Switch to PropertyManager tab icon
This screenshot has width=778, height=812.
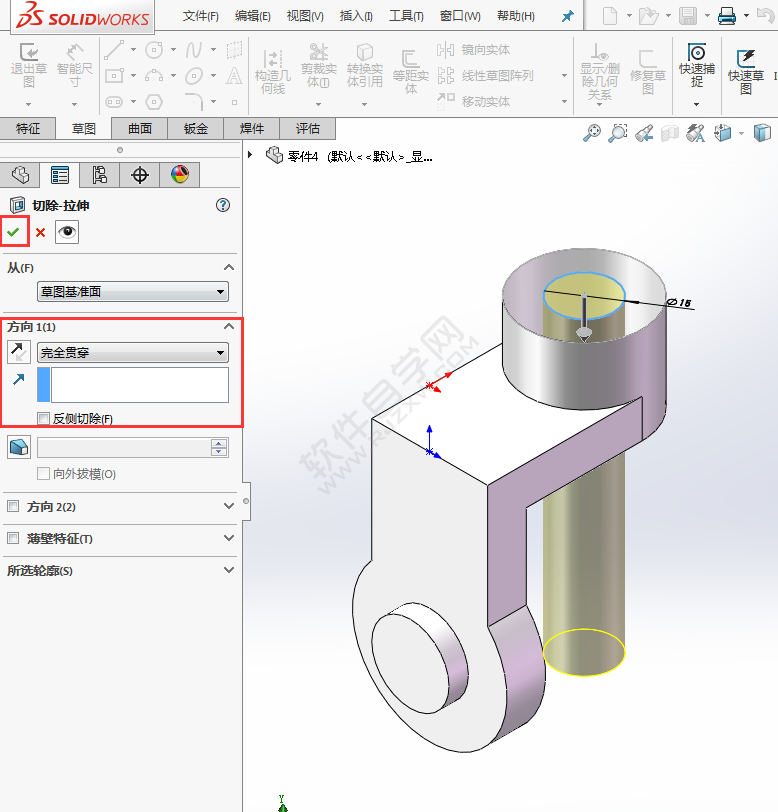(60, 175)
